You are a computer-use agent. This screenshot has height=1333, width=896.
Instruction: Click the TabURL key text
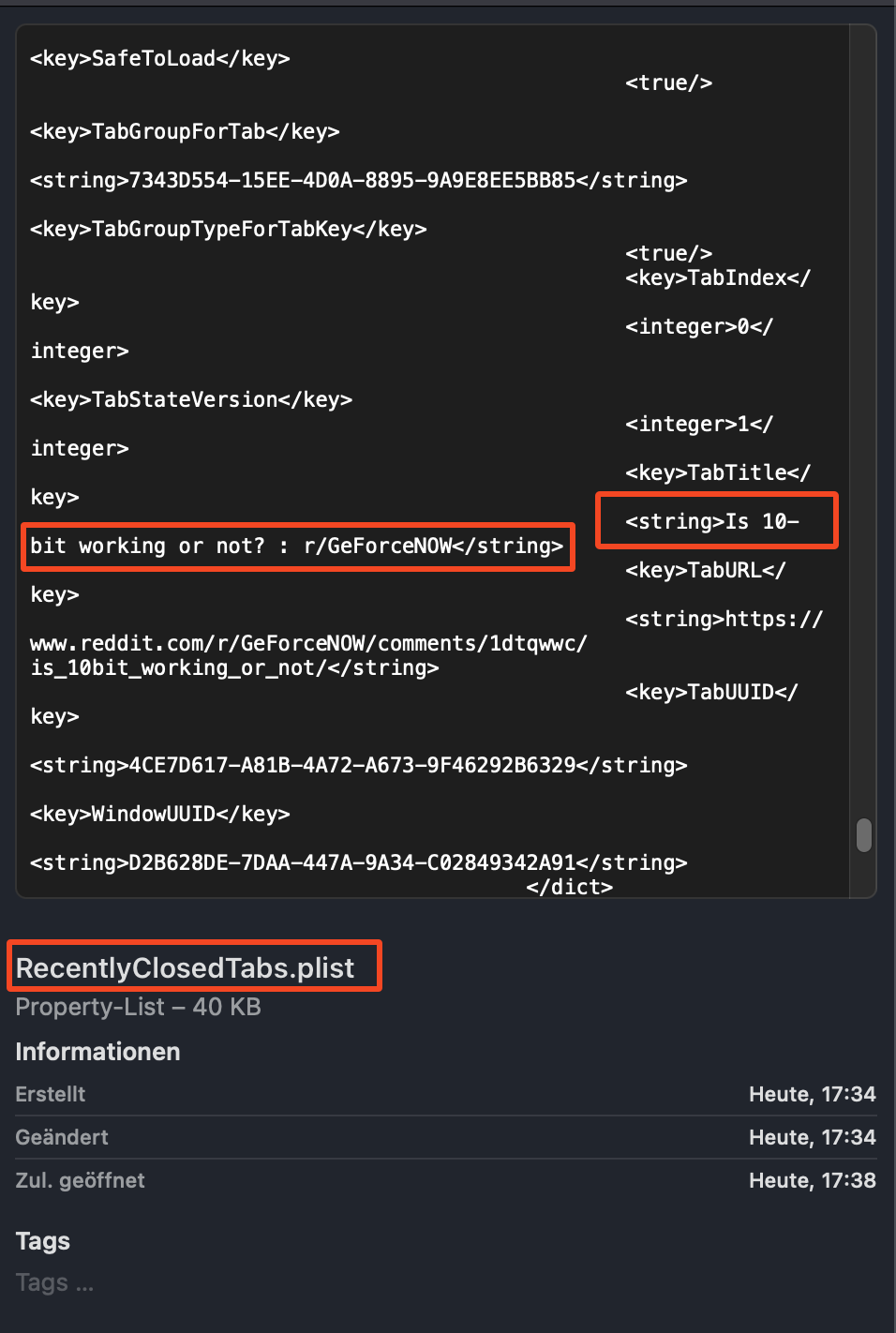point(706,570)
